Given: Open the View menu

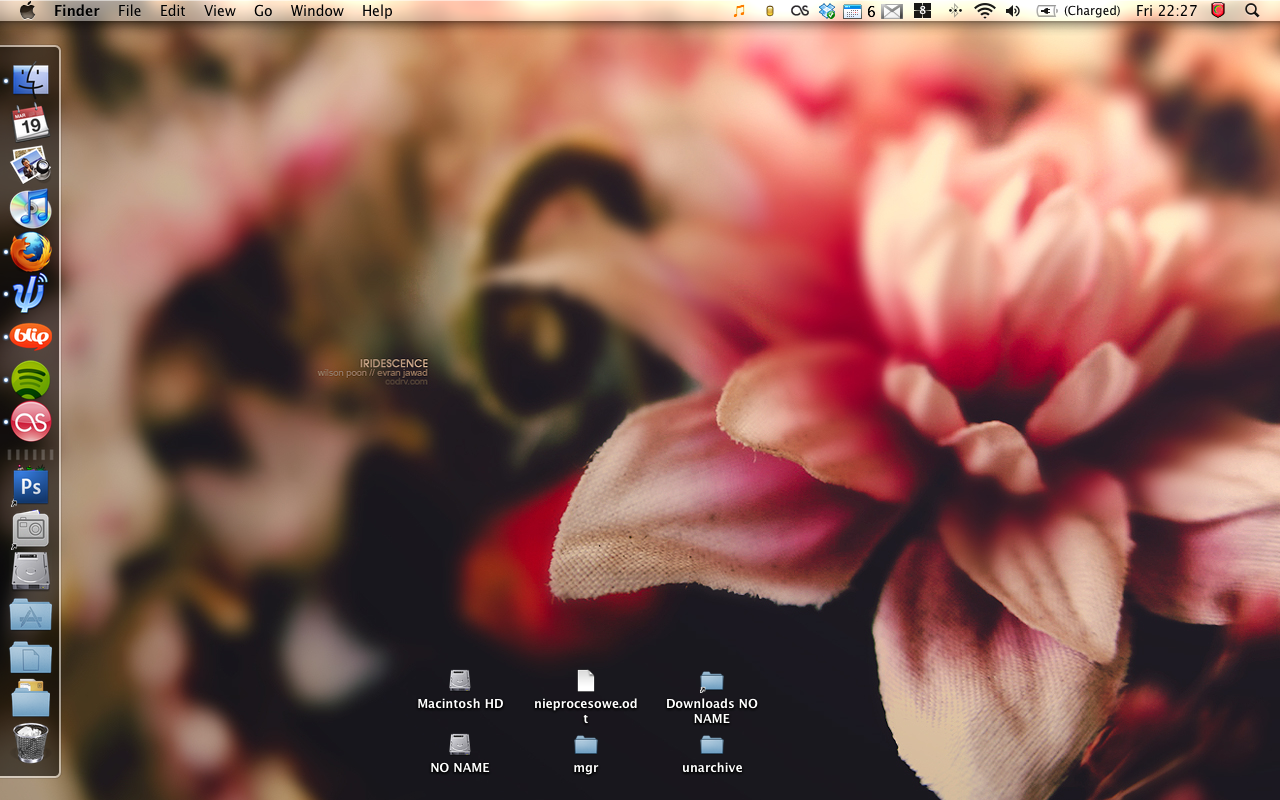Looking at the screenshot, I should 219,11.
